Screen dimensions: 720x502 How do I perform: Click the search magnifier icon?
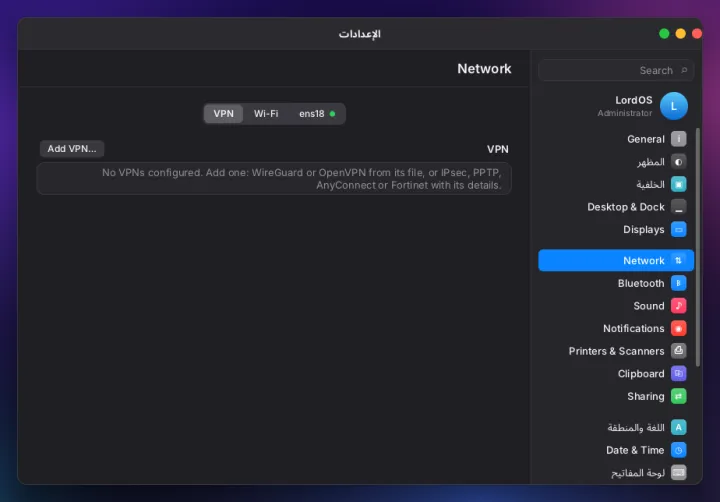point(684,70)
